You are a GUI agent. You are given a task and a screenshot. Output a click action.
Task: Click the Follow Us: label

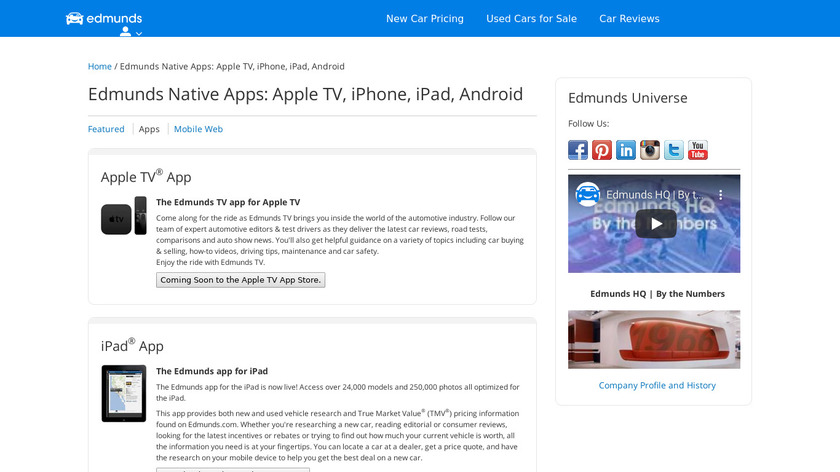tap(588, 124)
